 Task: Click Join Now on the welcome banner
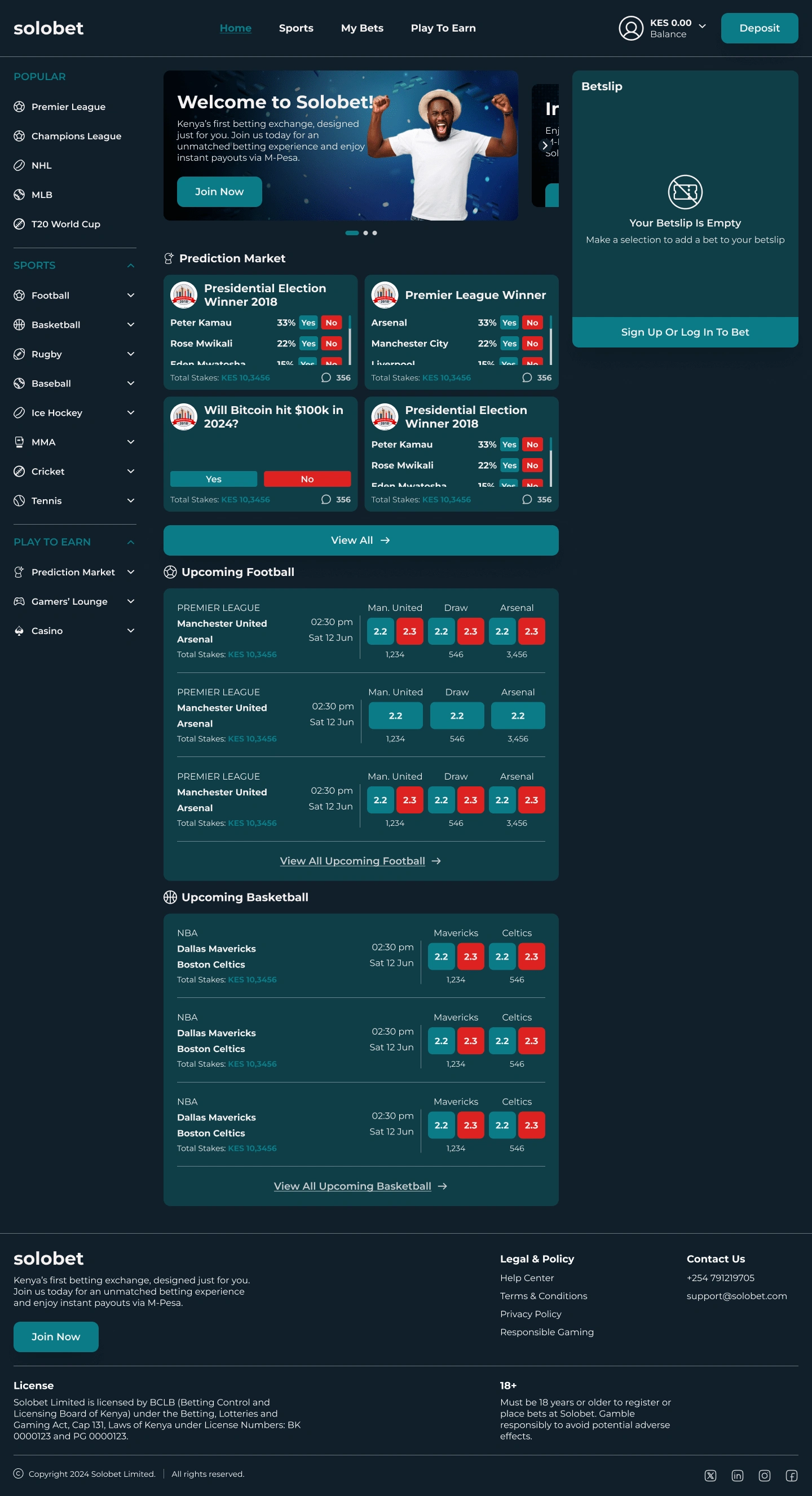point(219,192)
